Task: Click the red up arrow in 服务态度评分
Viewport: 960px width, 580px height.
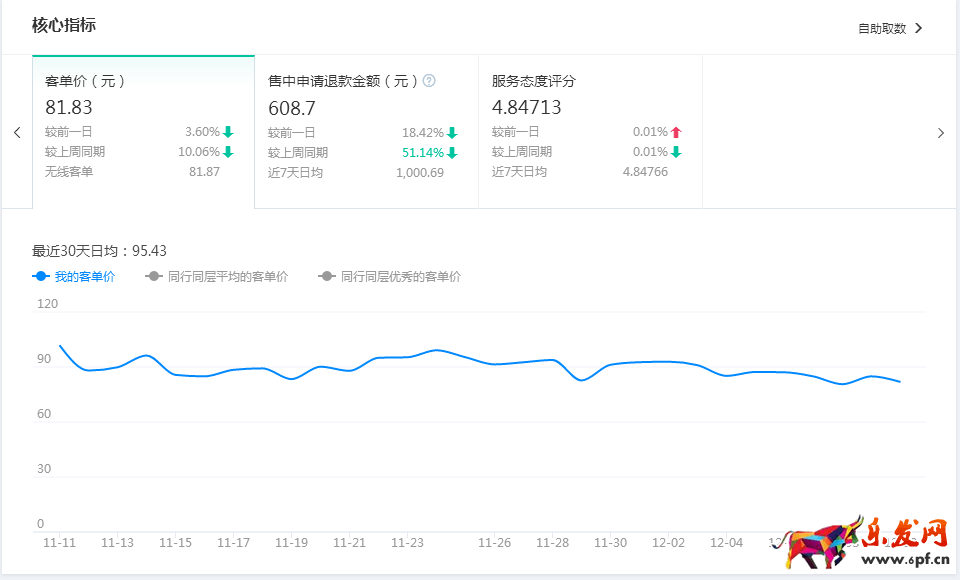Action: (676, 132)
